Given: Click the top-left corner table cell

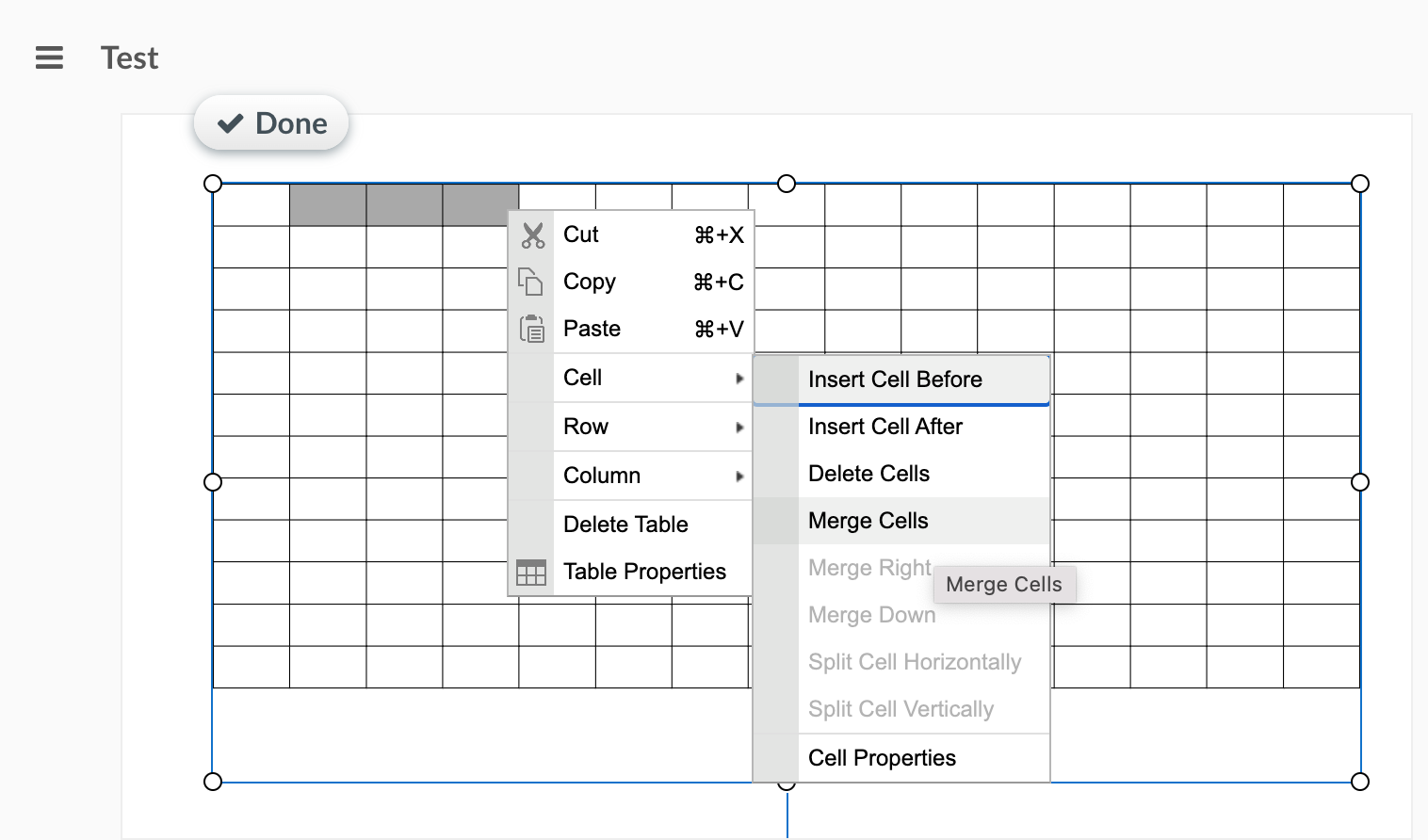Looking at the screenshot, I should click(x=252, y=205).
